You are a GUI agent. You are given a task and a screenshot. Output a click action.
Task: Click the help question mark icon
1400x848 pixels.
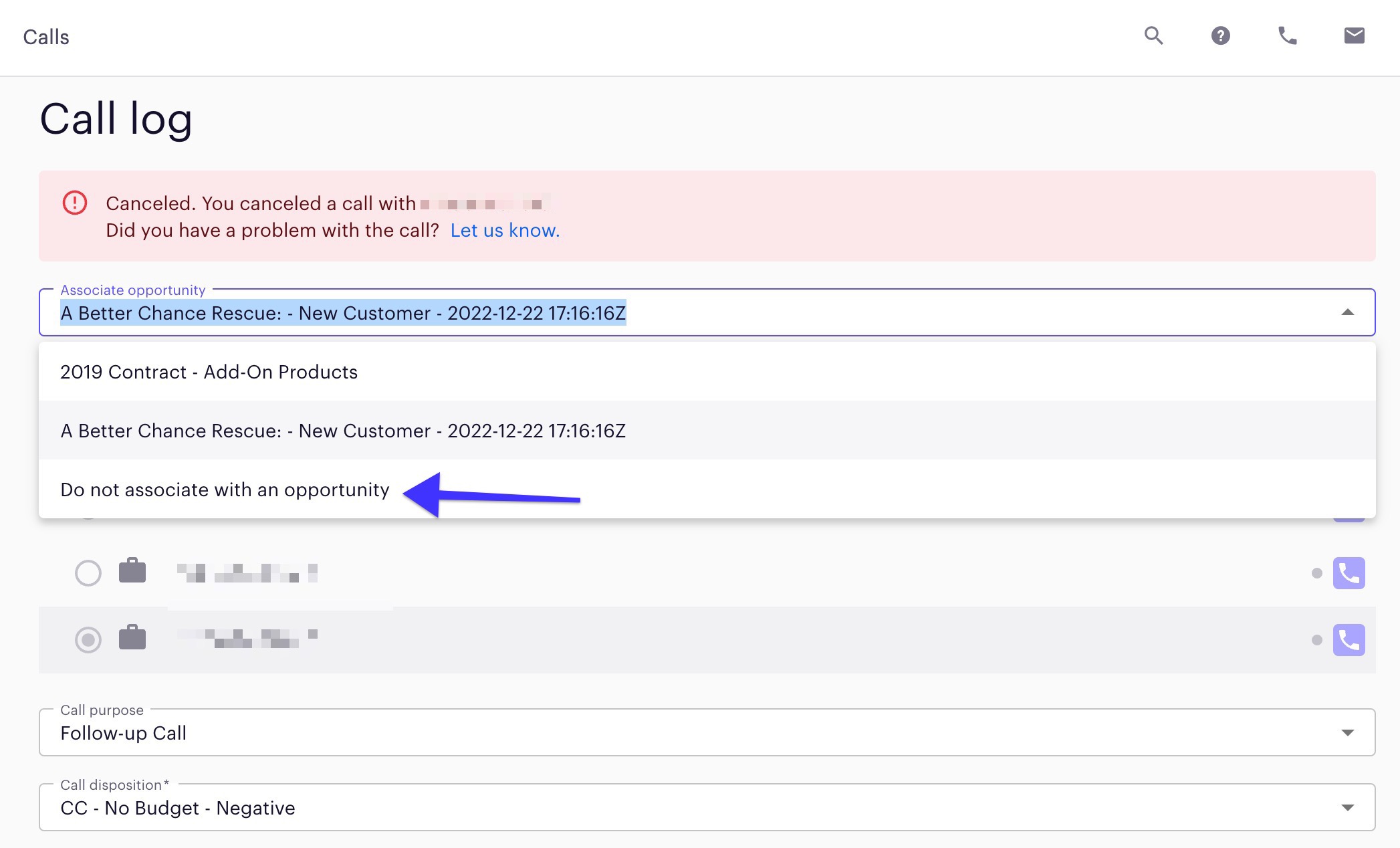pos(1220,35)
